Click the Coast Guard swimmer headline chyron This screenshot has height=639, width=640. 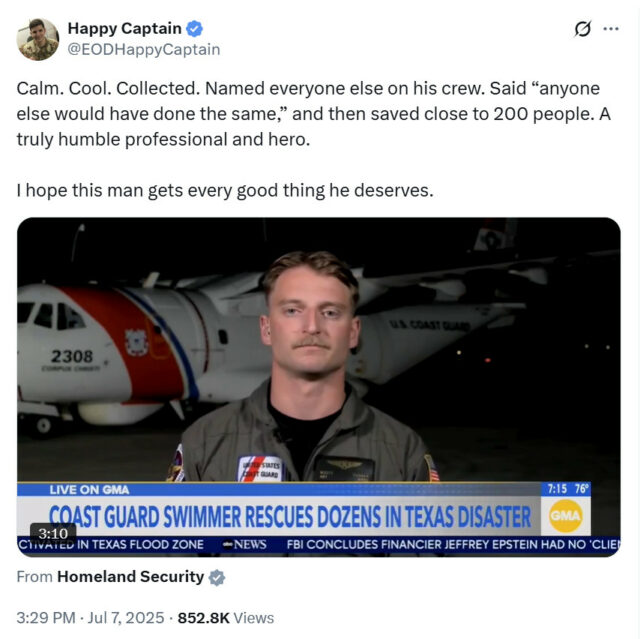[290, 517]
